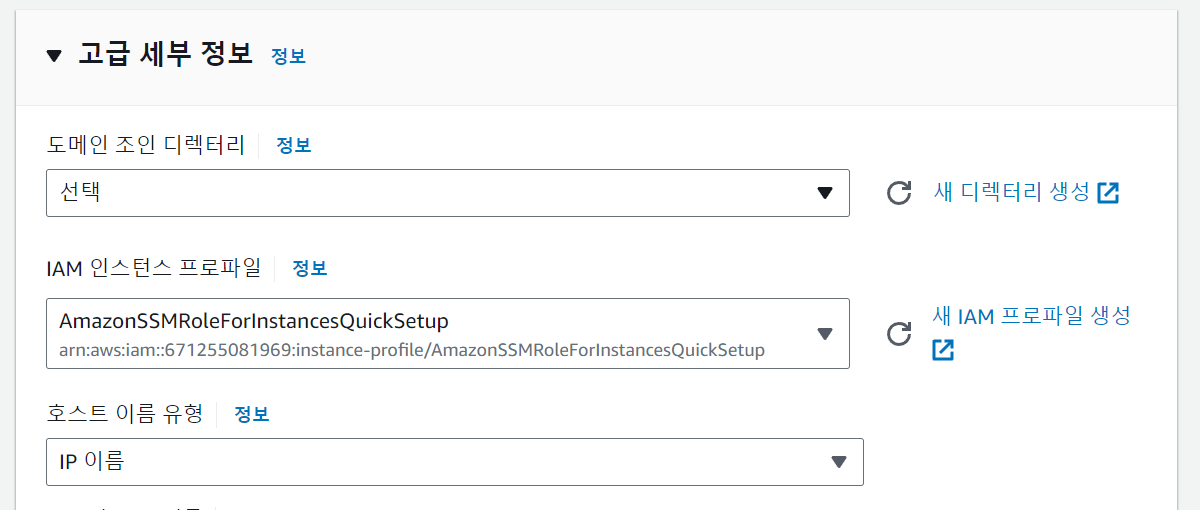Open the IP 이름 hostname type dropdown
The width and height of the screenshot is (1200, 510).
(455, 462)
